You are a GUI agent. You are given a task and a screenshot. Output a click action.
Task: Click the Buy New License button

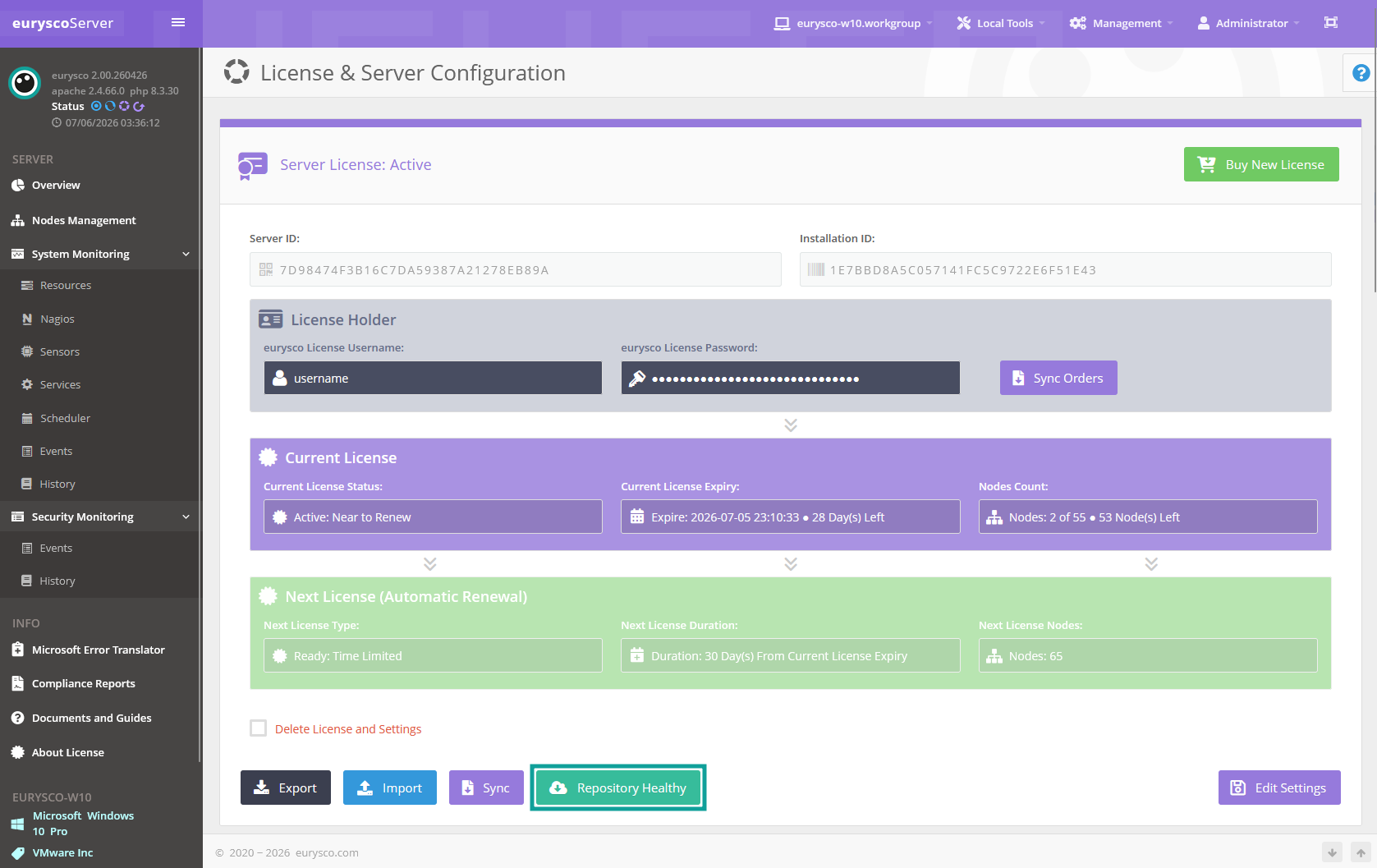pyautogui.click(x=1261, y=164)
